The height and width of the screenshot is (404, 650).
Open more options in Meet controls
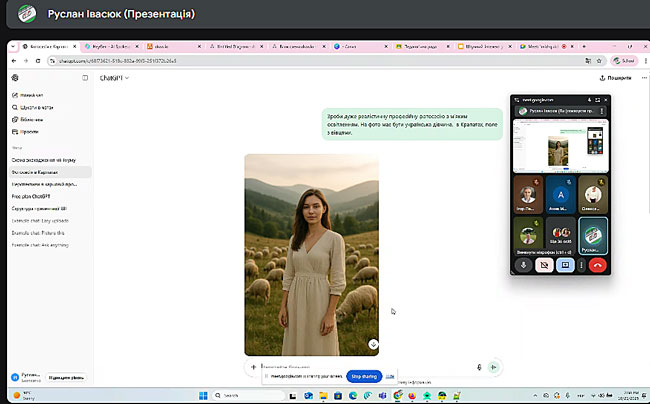tap(581, 266)
